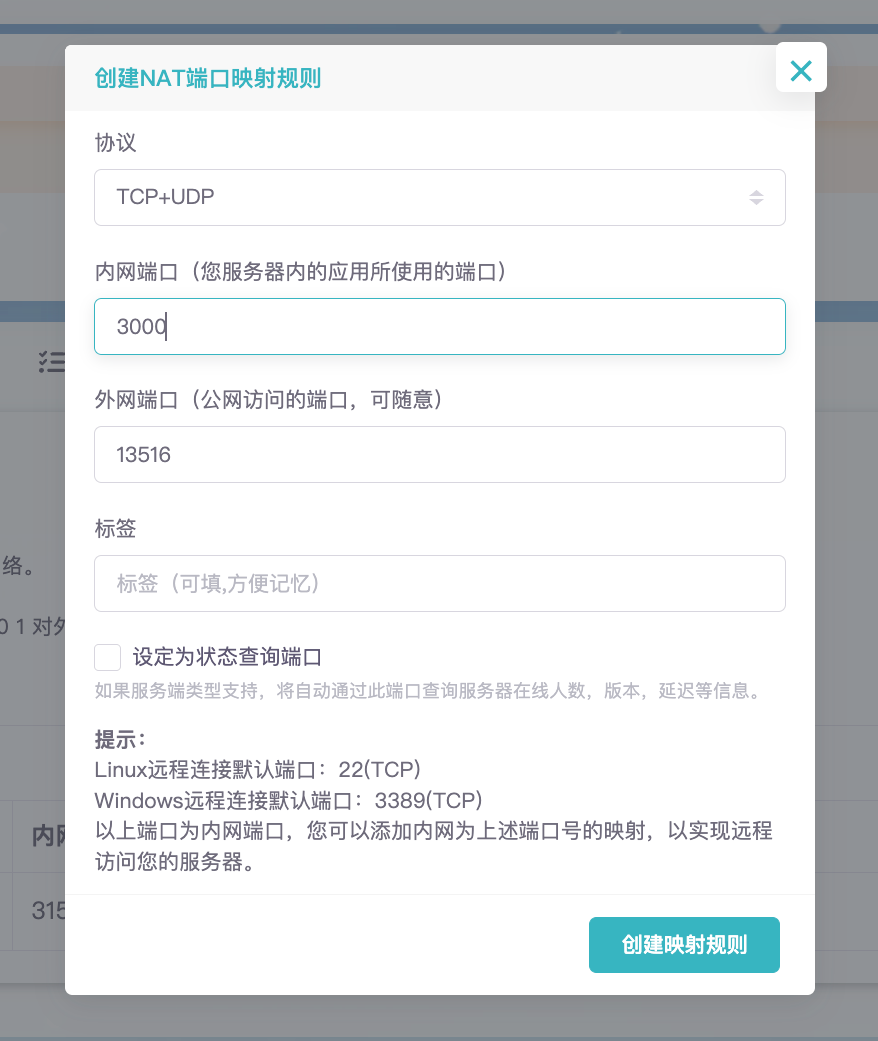Click the 提示 heading
Screen dimensions: 878x1041
pyautogui.click(x=120, y=739)
